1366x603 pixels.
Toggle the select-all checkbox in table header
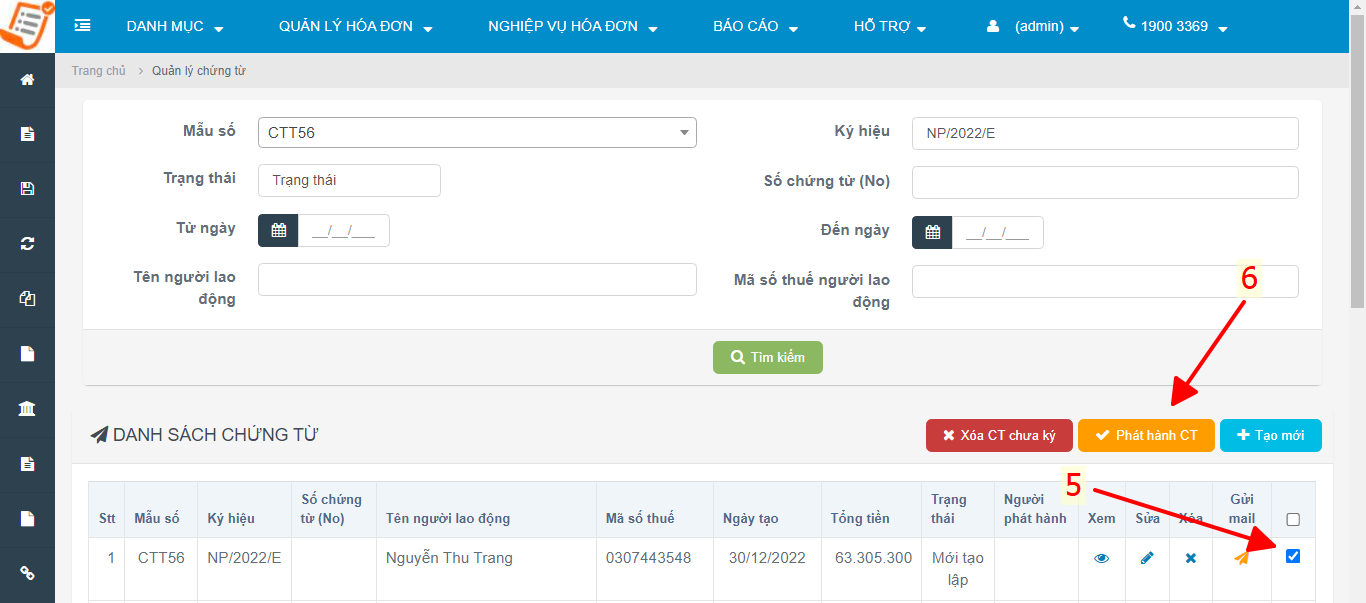1293,519
